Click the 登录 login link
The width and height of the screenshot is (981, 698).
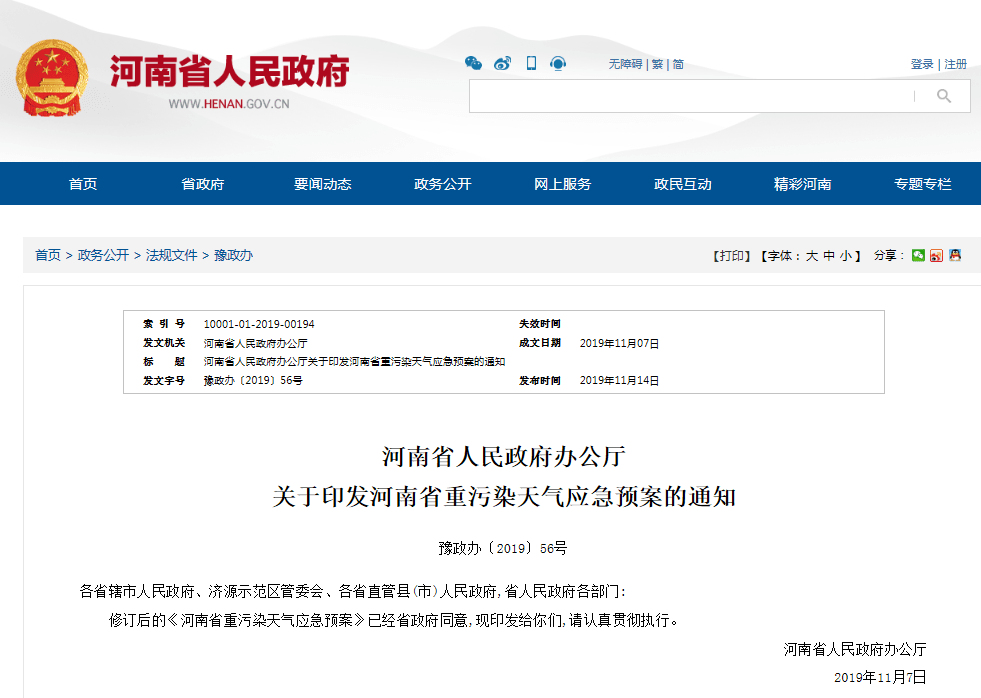[922, 64]
